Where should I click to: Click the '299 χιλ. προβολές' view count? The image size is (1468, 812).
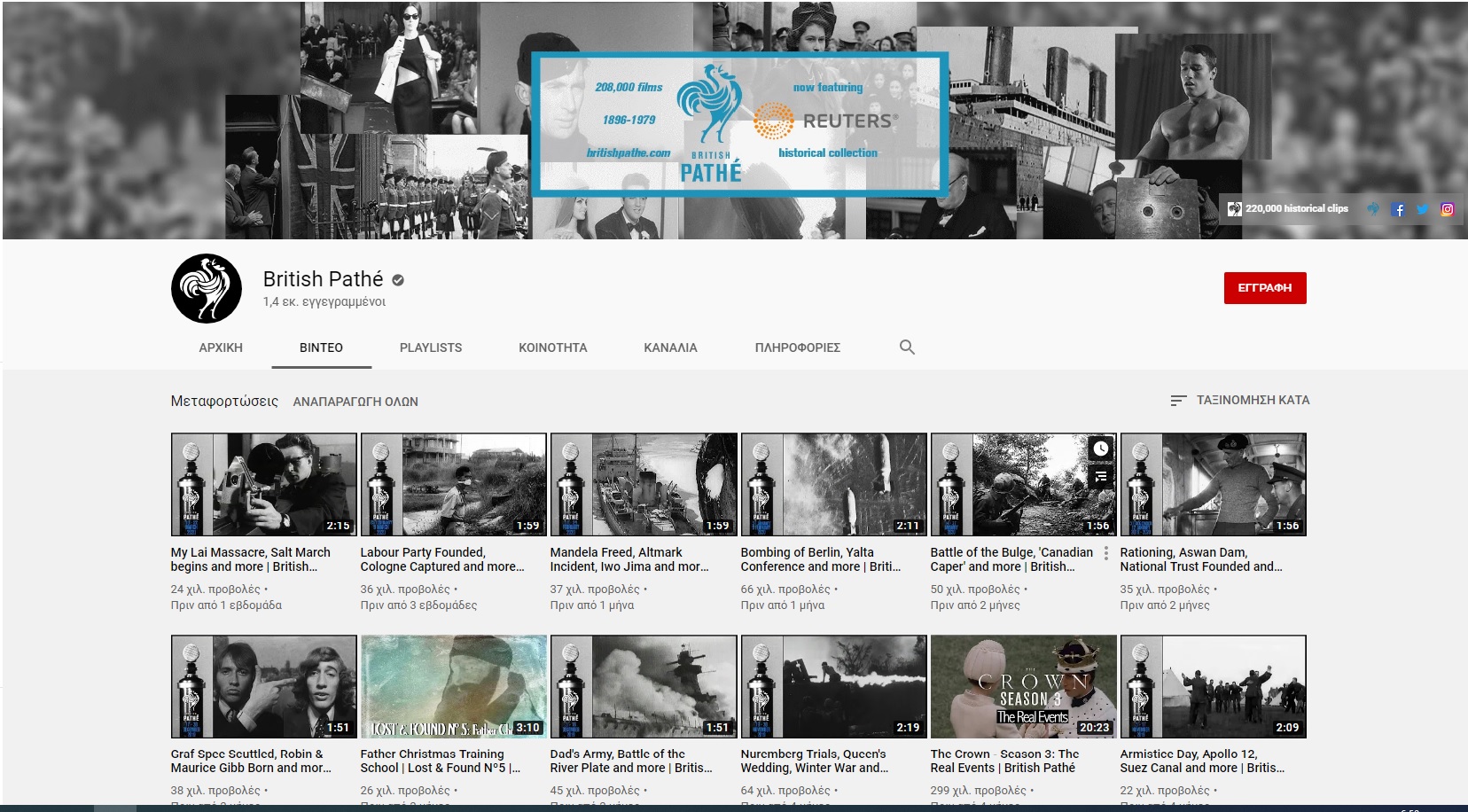pos(978,790)
